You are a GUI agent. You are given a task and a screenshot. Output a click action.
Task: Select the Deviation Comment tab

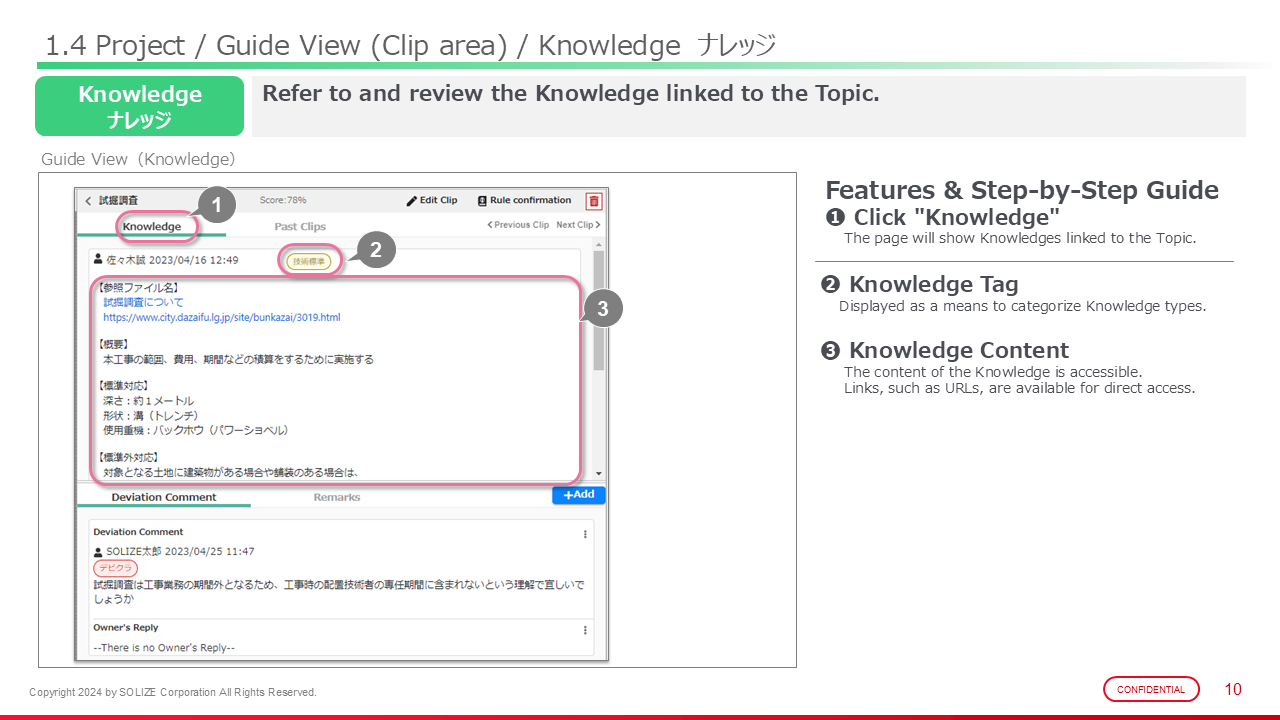coord(164,497)
